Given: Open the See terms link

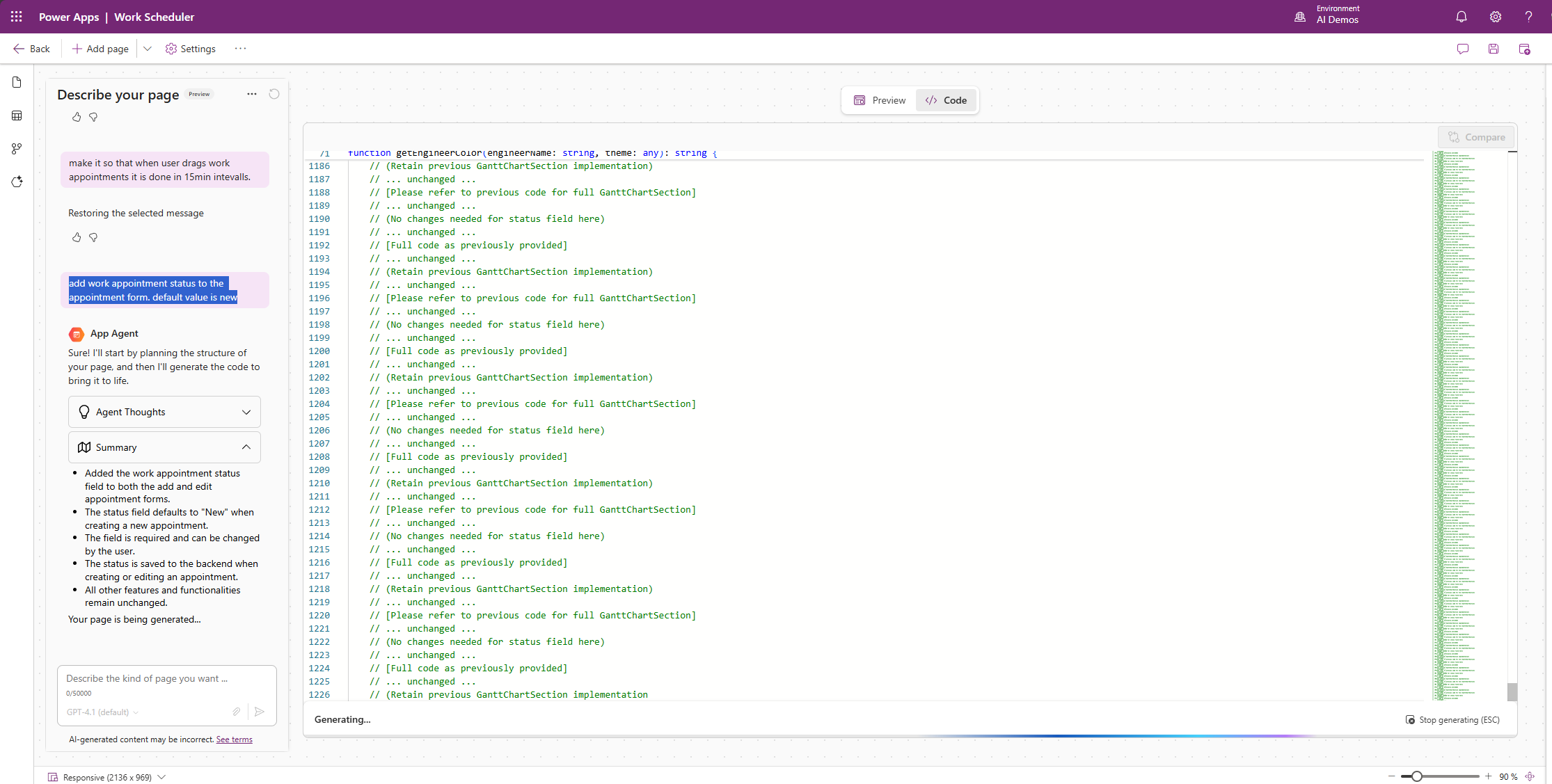Looking at the screenshot, I should [x=234, y=739].
